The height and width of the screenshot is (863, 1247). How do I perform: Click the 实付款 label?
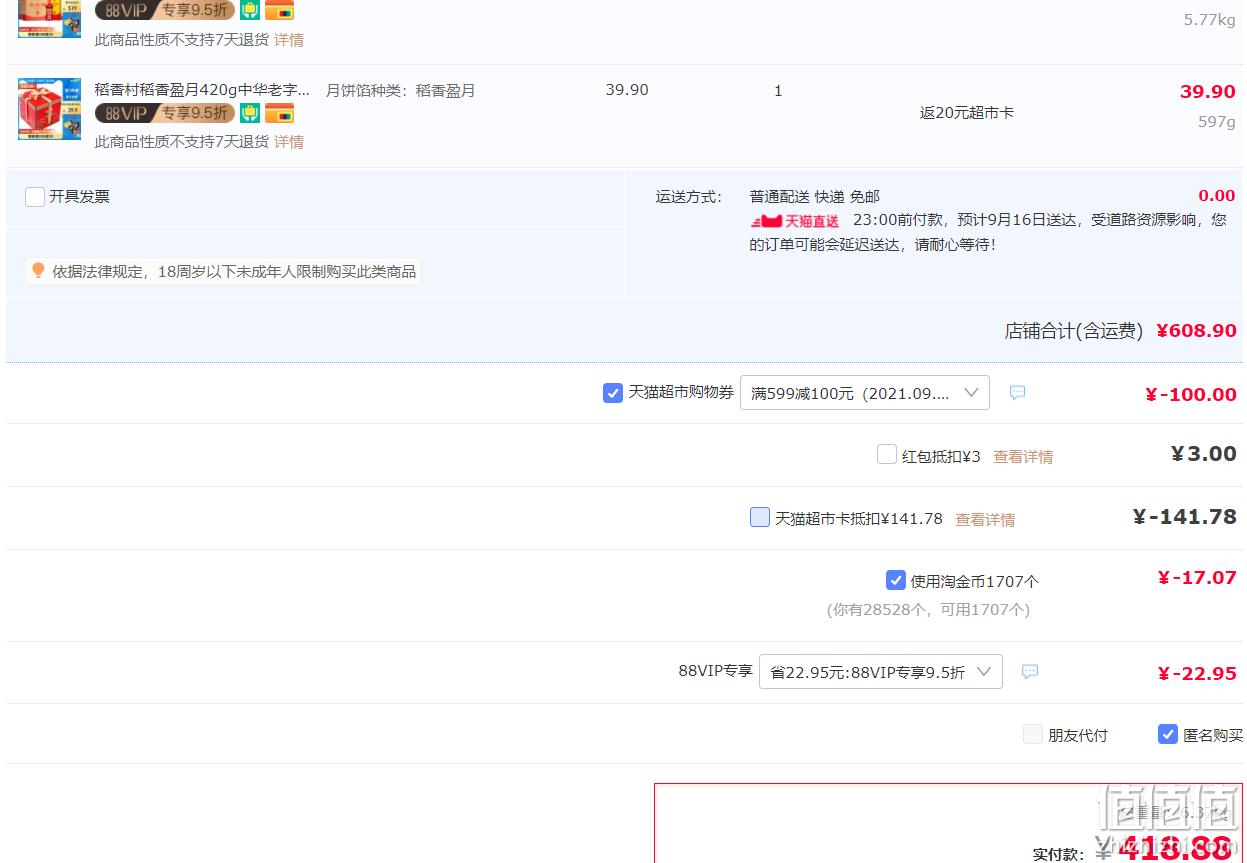[1058, 854]
